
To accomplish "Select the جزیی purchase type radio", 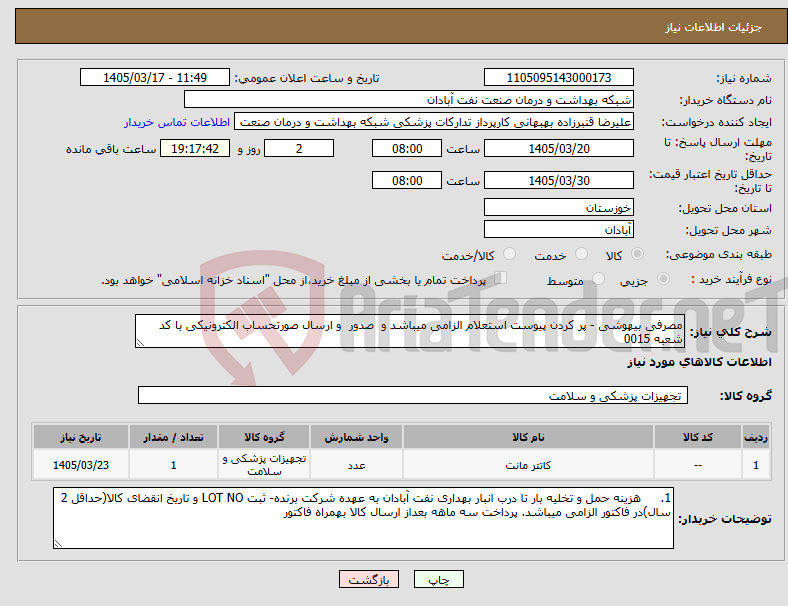I will click(663, 279).
